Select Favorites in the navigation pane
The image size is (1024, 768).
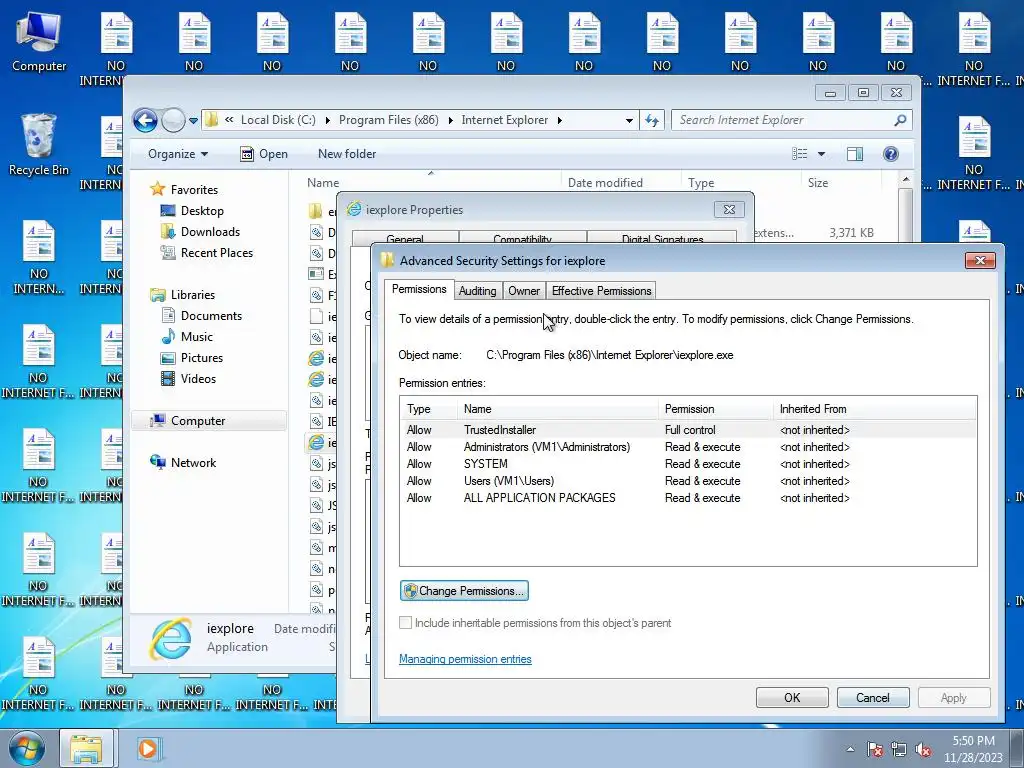[x=184, y=189]
